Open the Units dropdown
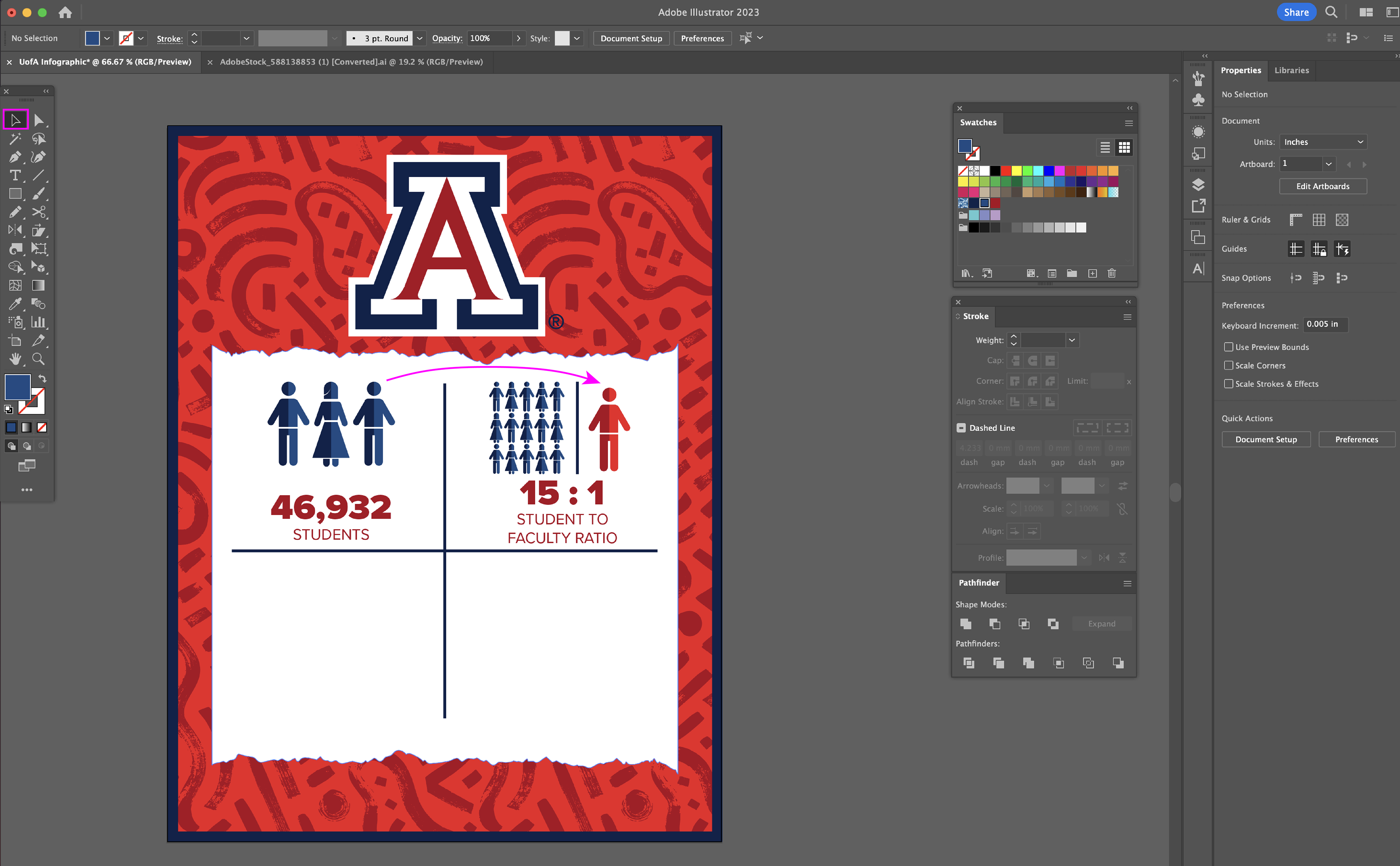Viewport: 1400px width, 866px height. 1323,142
